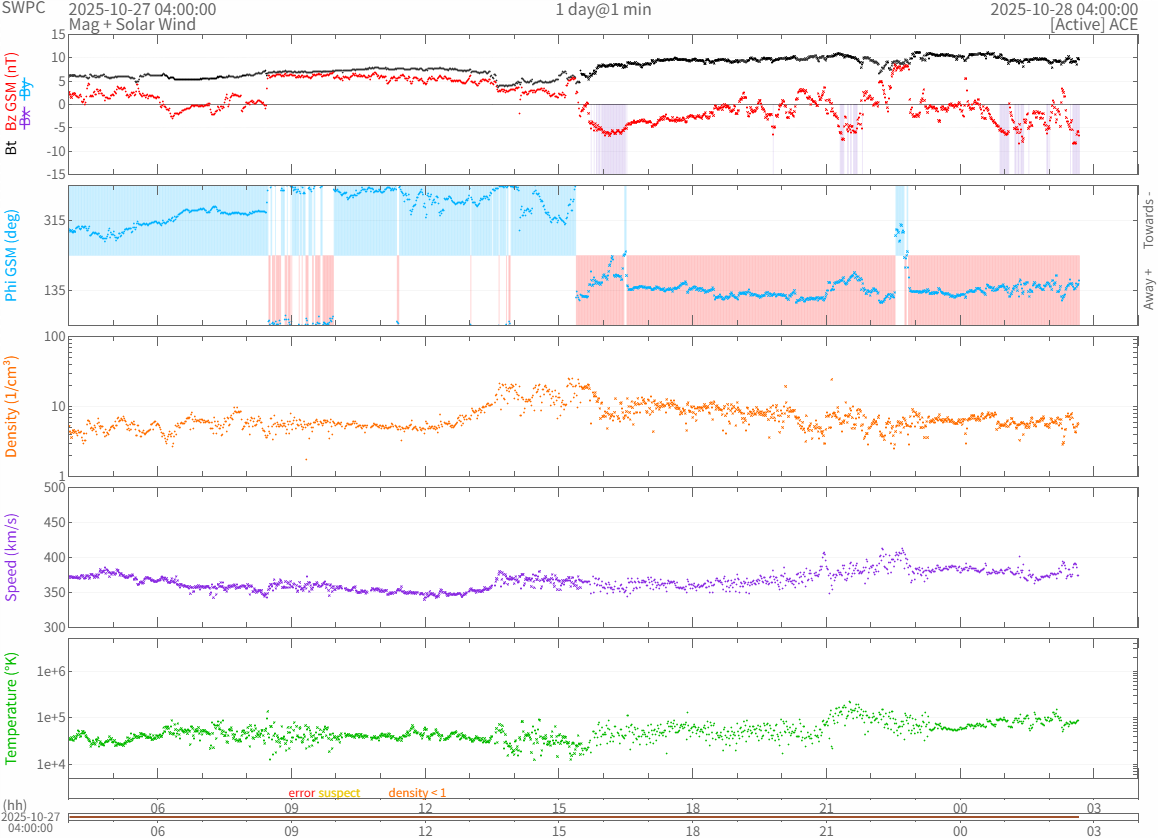Click the start time 2025-10-27 04:00:00 at top
This screenshot has height=838, width=1158.
142,9
